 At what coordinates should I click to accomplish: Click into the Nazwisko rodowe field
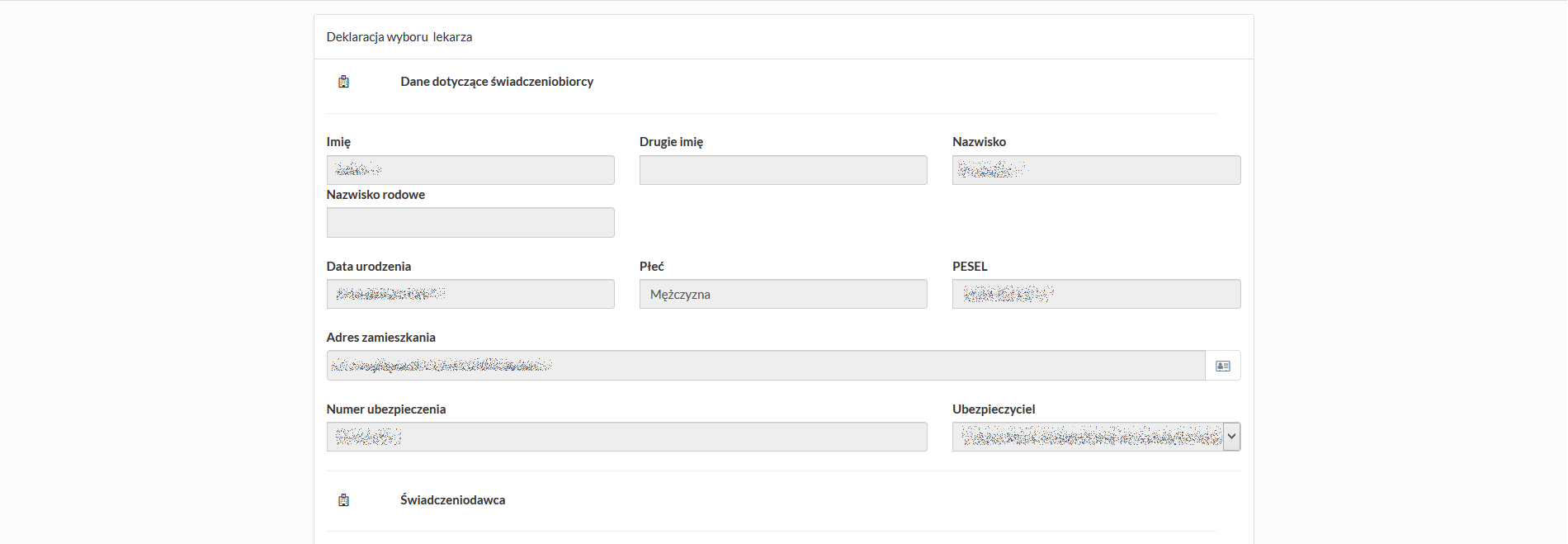click(470, 223)
